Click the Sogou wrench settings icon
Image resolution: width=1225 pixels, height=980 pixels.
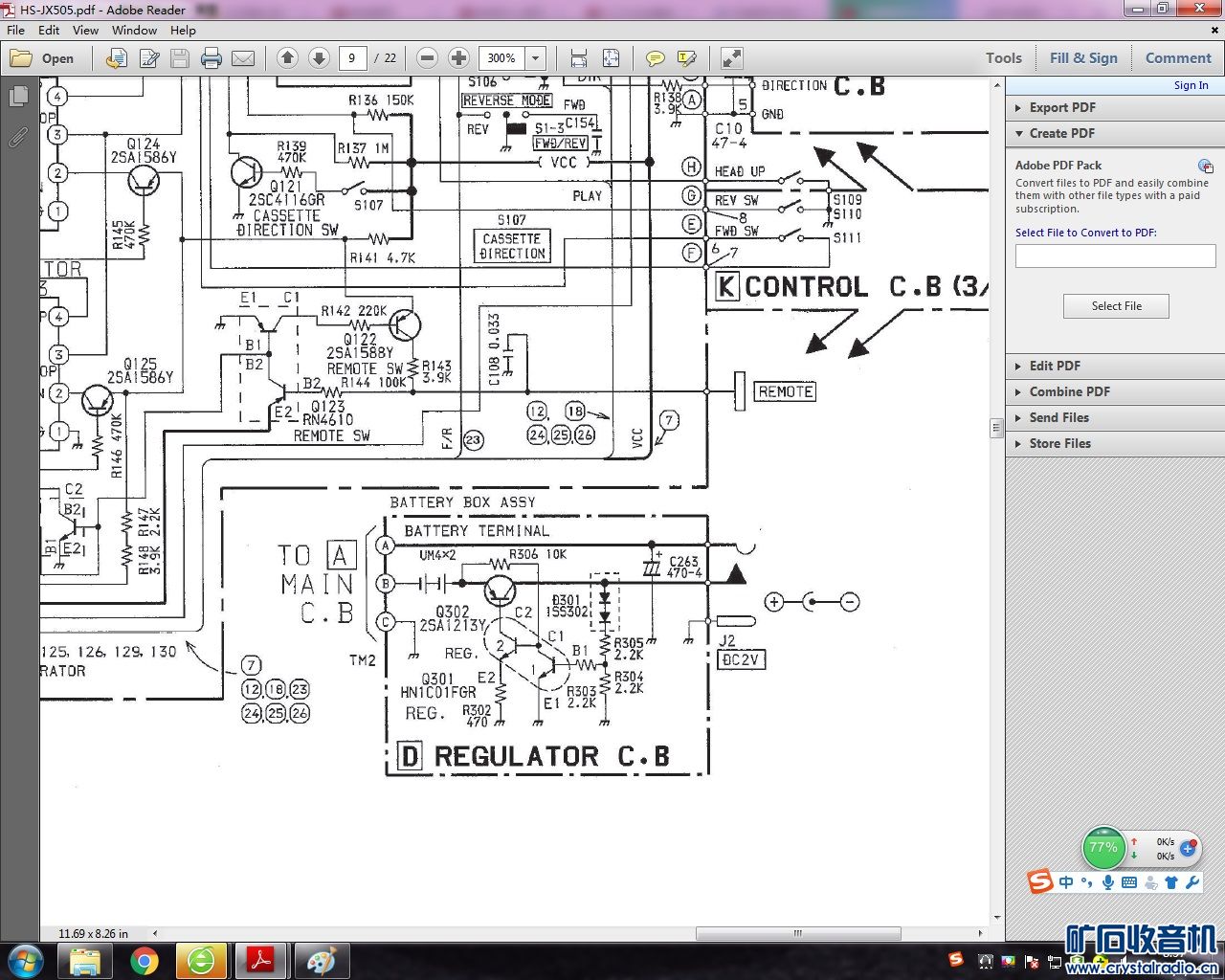coord(1192,882)
